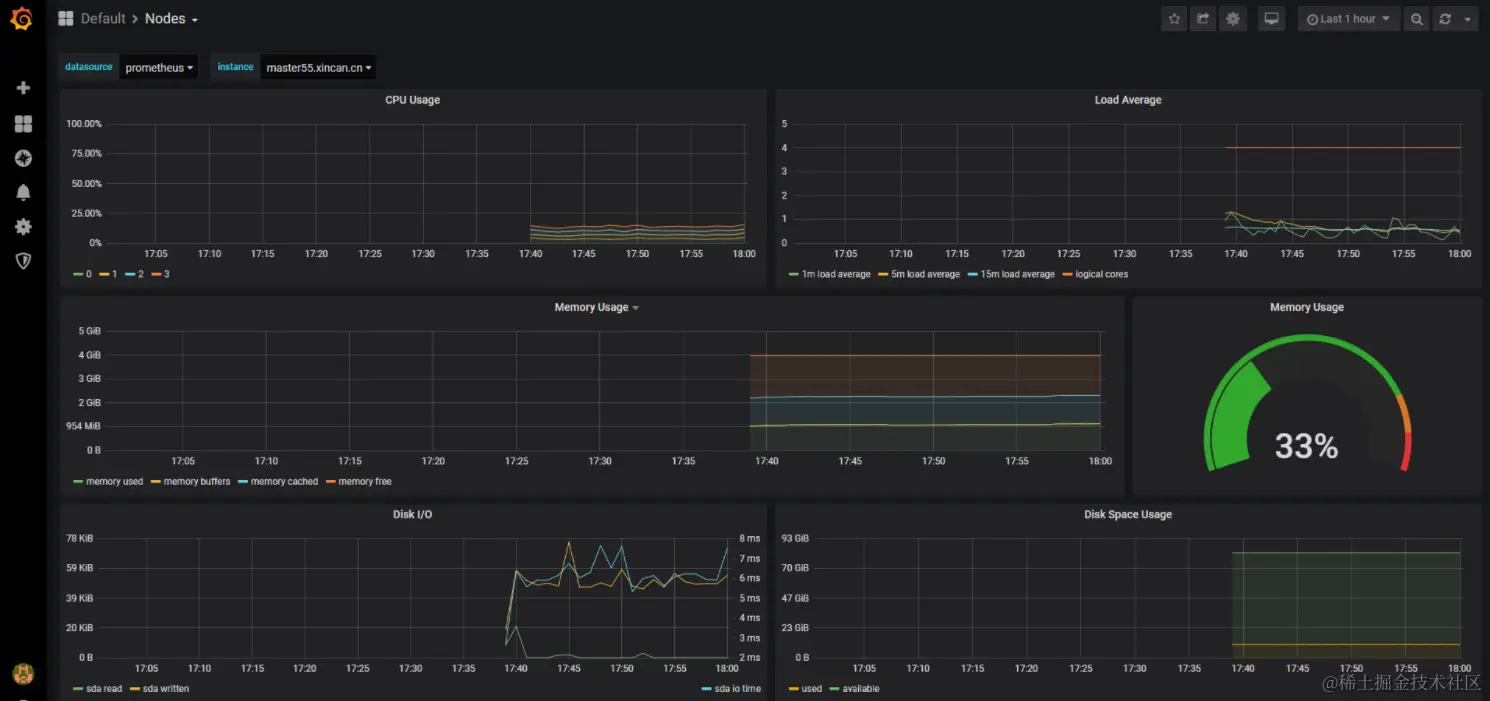This screenshot has height=701, width=1490.
Task: Star this dashboard as favorite
Action: pos(1174,19)
